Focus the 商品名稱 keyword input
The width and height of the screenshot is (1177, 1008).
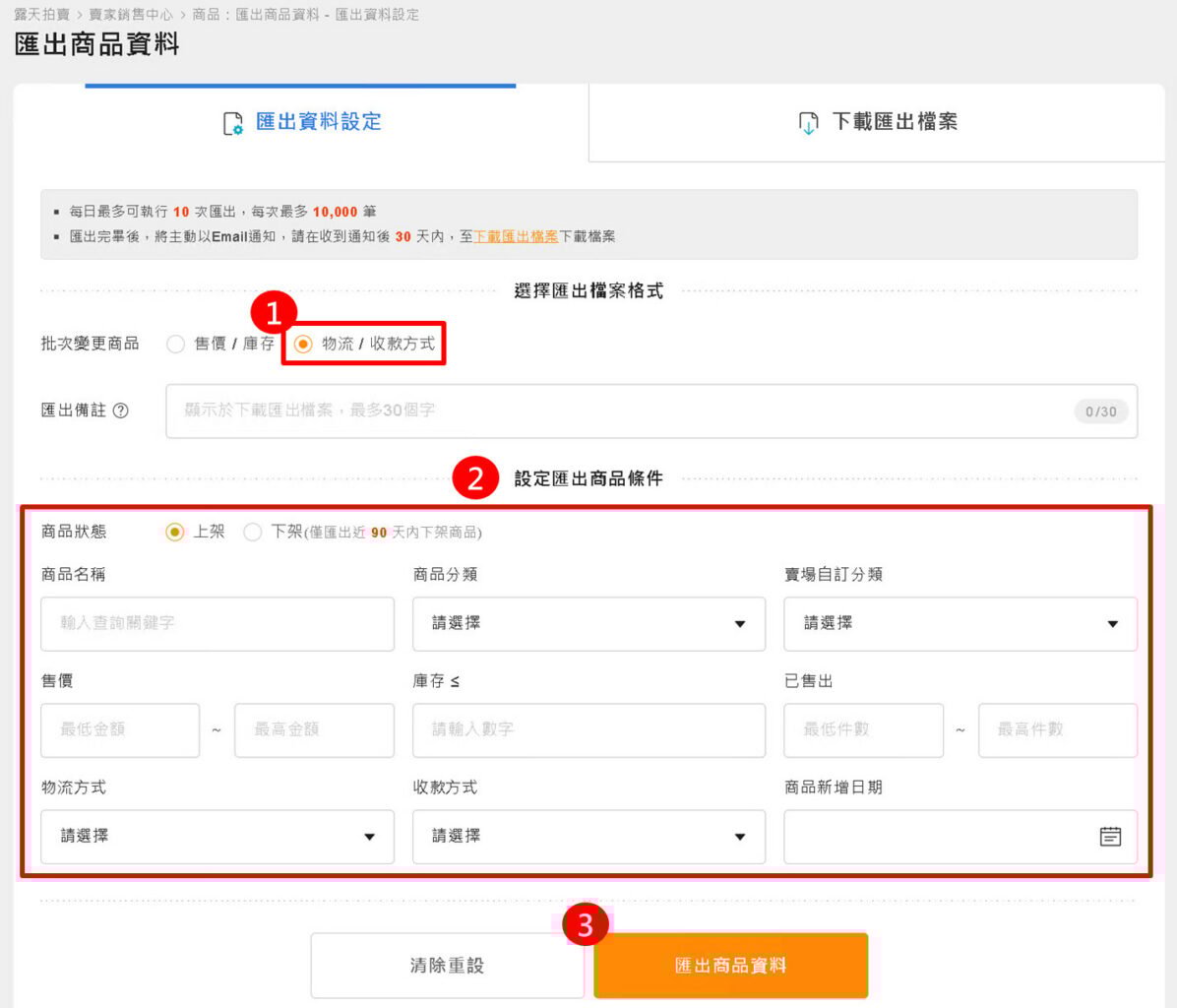coord(217,624)
